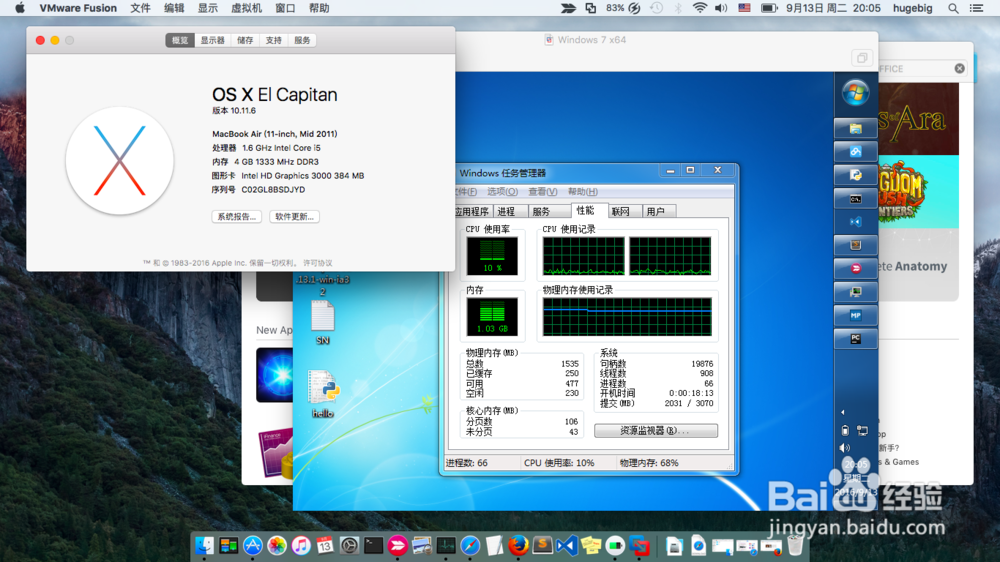1000x562 pixels.
Task: Open Photos in the Dock
Action: (x=277, y=545)
